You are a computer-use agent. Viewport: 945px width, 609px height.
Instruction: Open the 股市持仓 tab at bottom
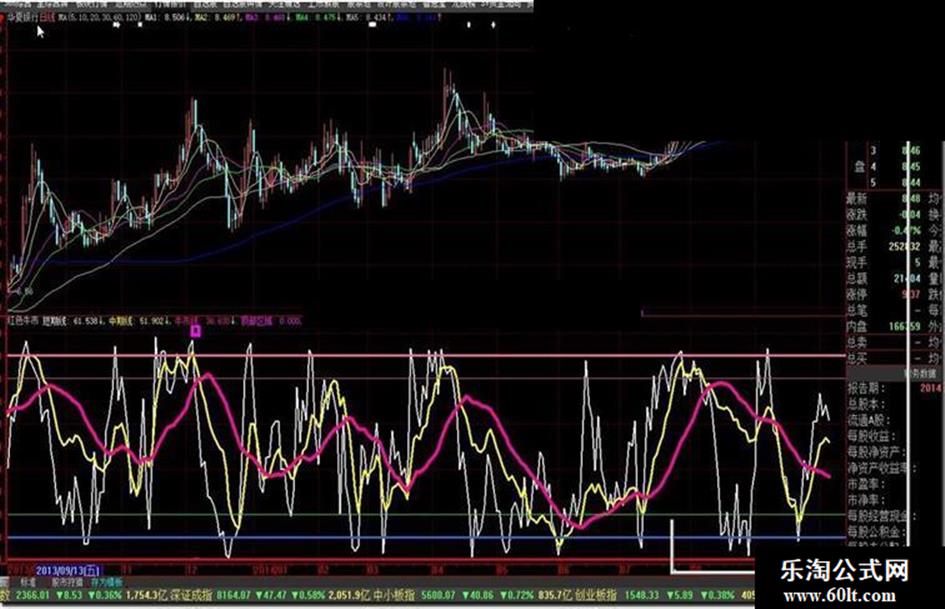coord(67,583)
